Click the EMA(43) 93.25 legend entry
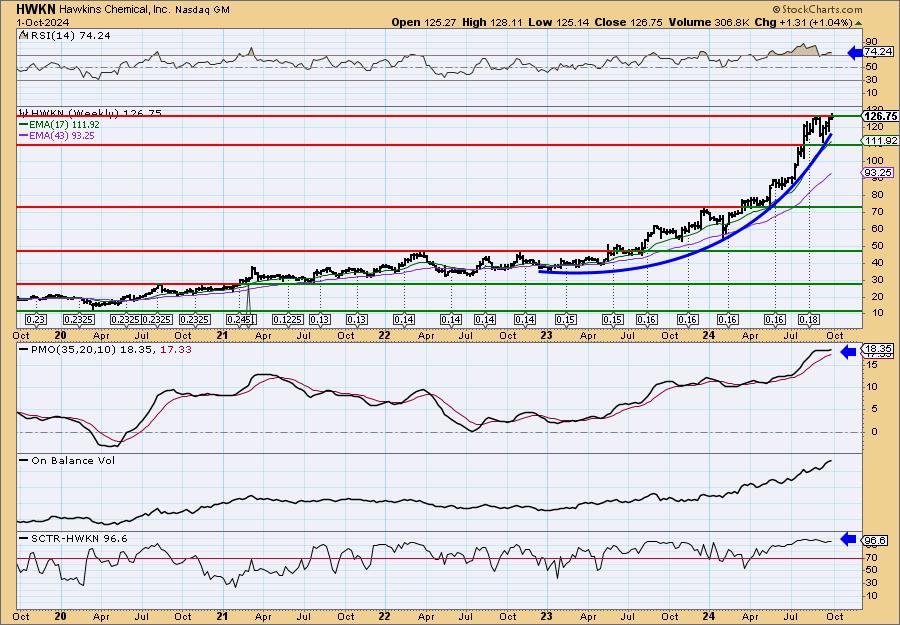The image size is (900, 625). (57, 136)
